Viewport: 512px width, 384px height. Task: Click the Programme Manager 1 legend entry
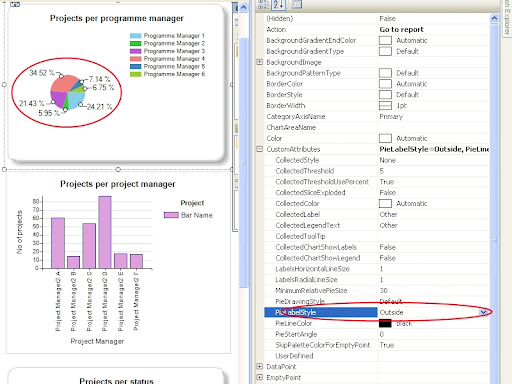click(x=167, y=36)
